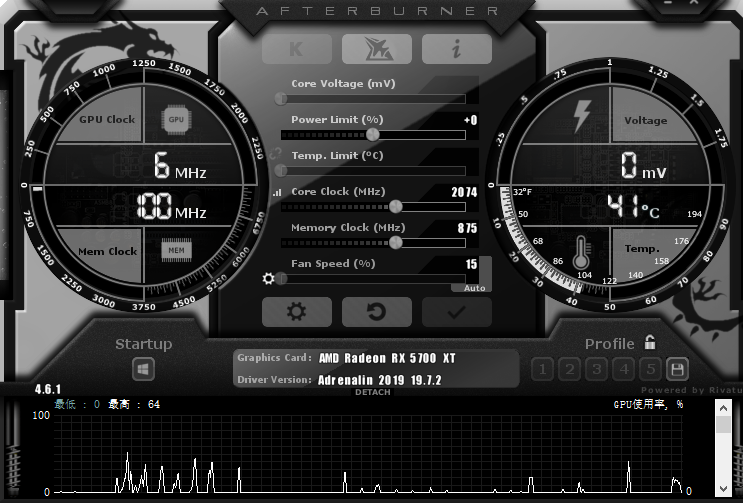Image resolution: width=743 pixels, height=503 pixels.
Task: Select profile slot 4
Action: pos(624,369)
